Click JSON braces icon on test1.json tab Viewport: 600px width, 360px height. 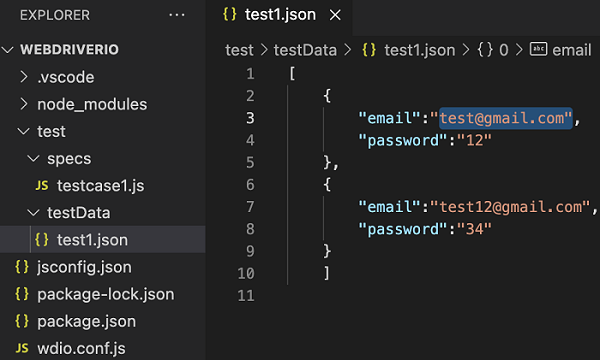click(x=230, y=15)
